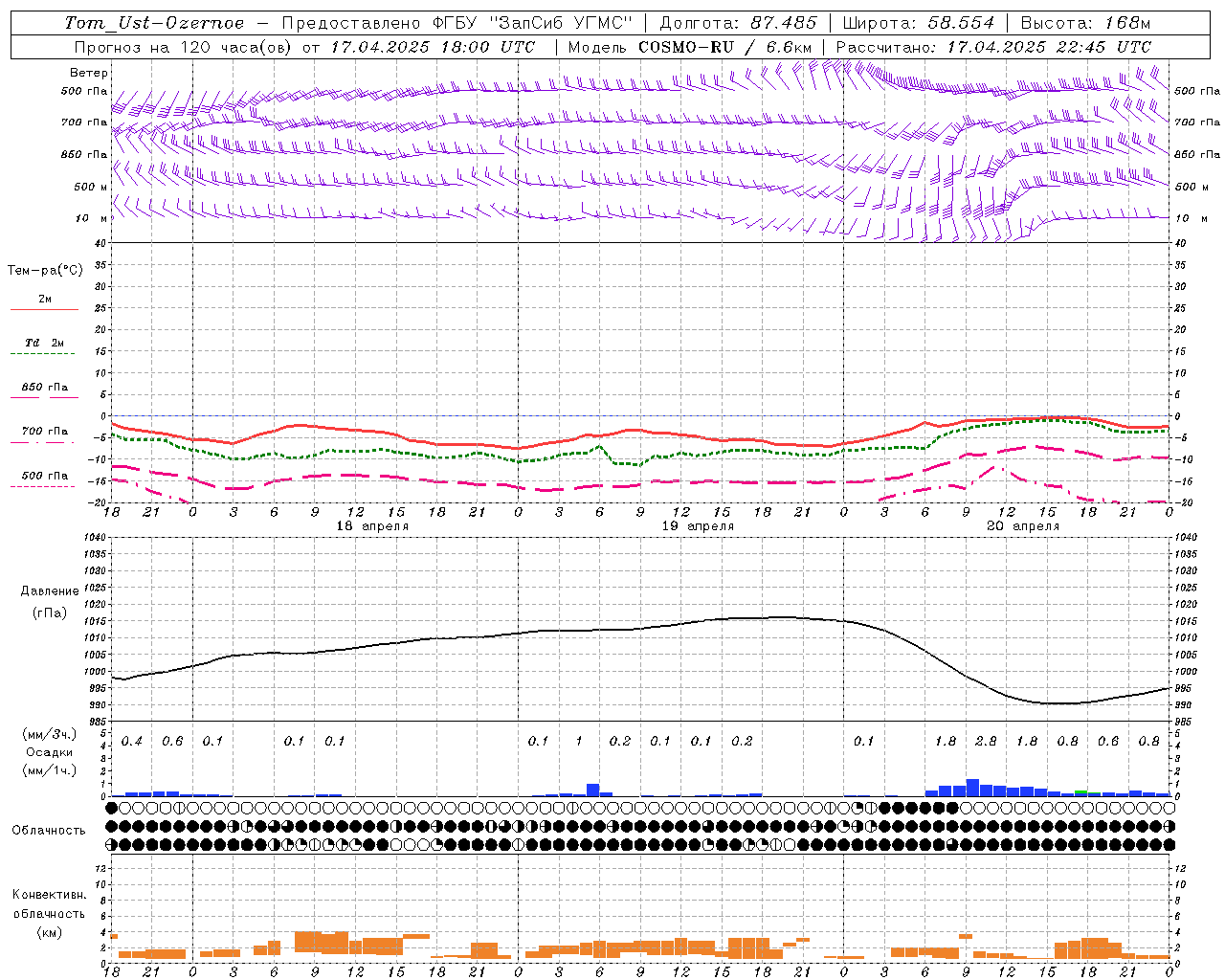
Task: Select the 0.4 precipitation amount value
Action: click(132, 742)
